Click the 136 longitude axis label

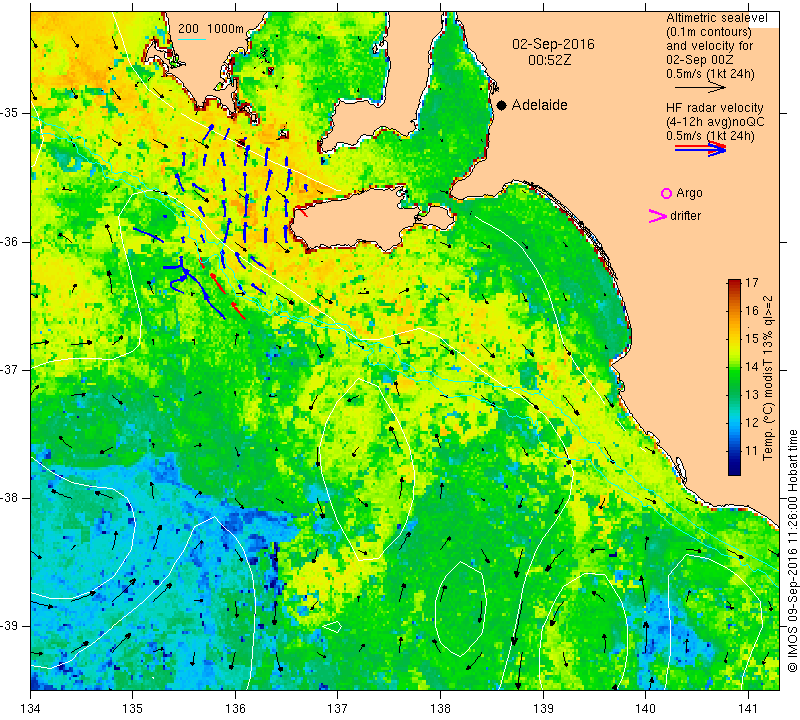pos(235,709)
